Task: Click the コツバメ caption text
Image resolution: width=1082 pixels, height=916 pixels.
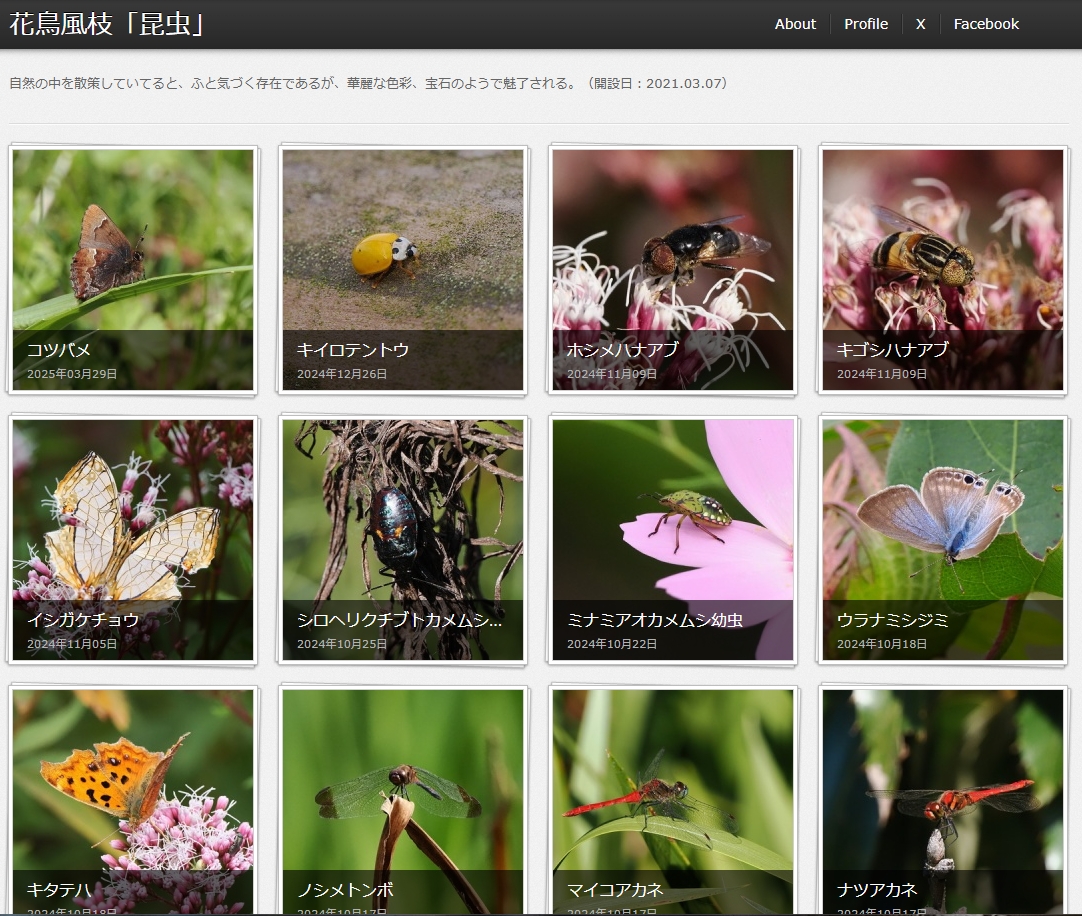Action: click(x=59, y=350)
